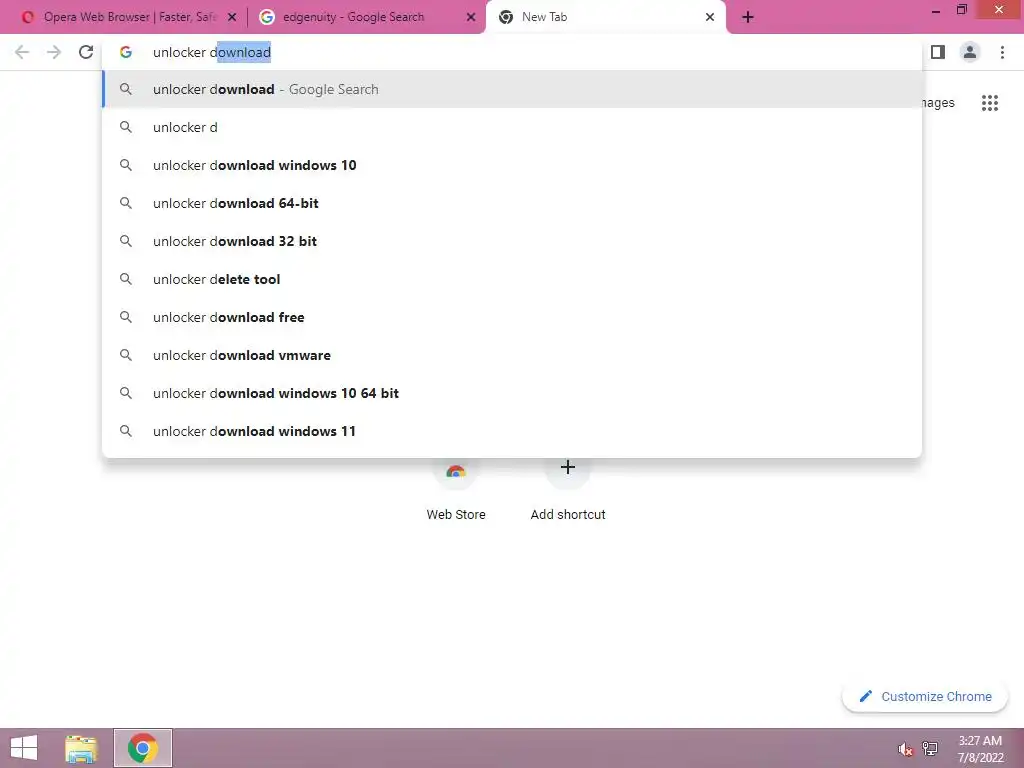Open the Windows Start button
Image resolution: width=1024 pixels, height=768 pixels.
(24, 748)
